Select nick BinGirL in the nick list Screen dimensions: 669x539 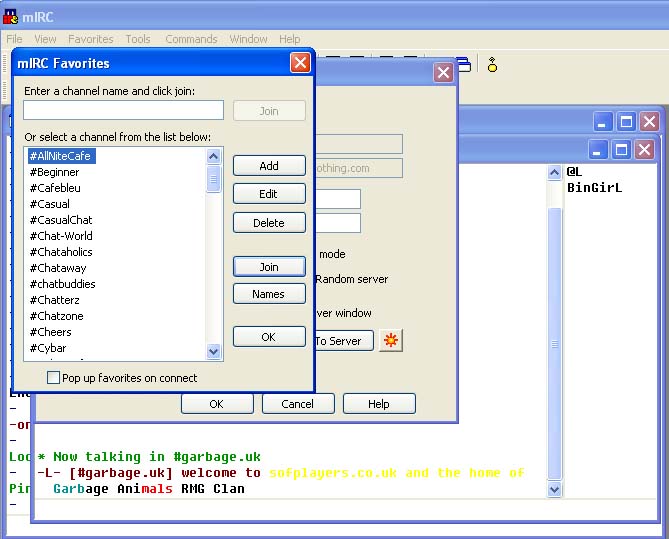tap(594, 188)
